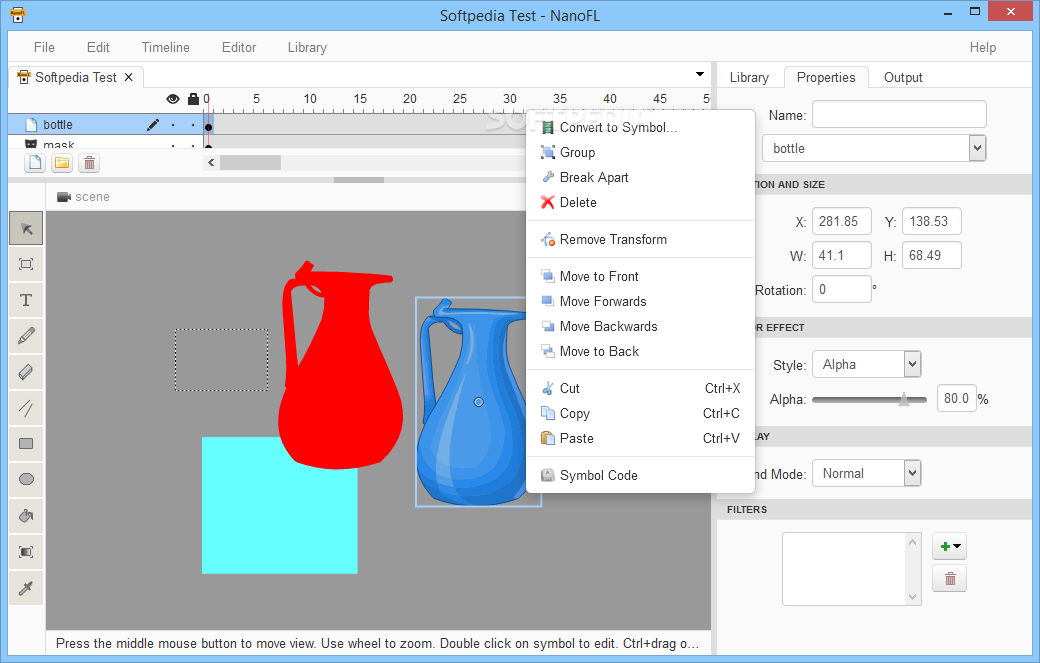
Task: Choose Move Forwards
Action: click(x=641, y=302)
